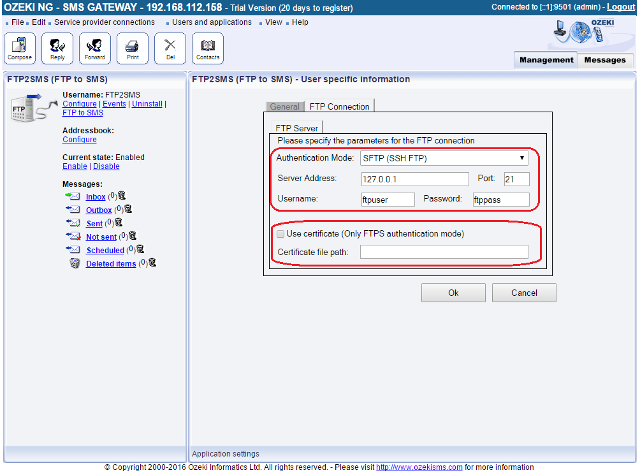Open the Not sent folder link
The height and width of the screenshot is (475, 640).
point(101,237)
